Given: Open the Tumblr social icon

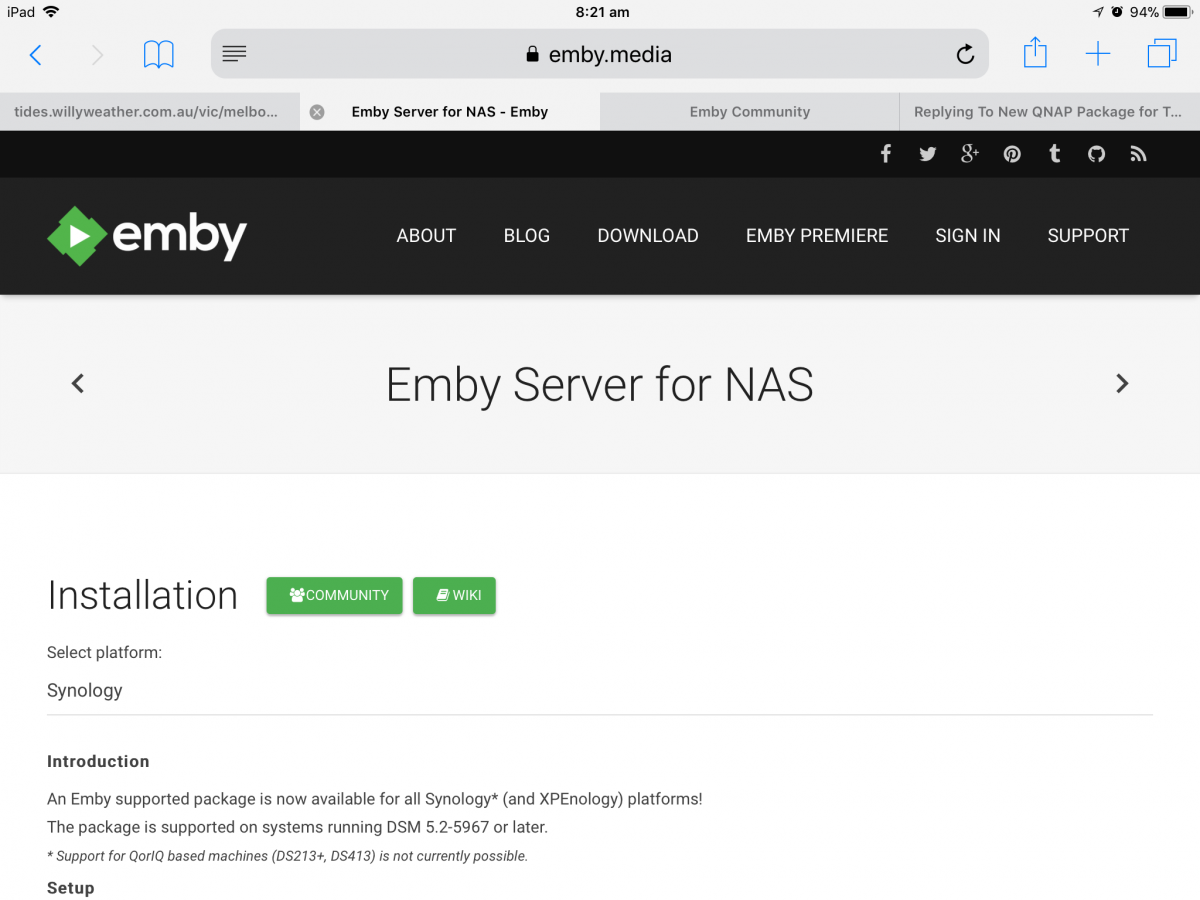Looking at the screenshot, I should (x=1054, y=154).
